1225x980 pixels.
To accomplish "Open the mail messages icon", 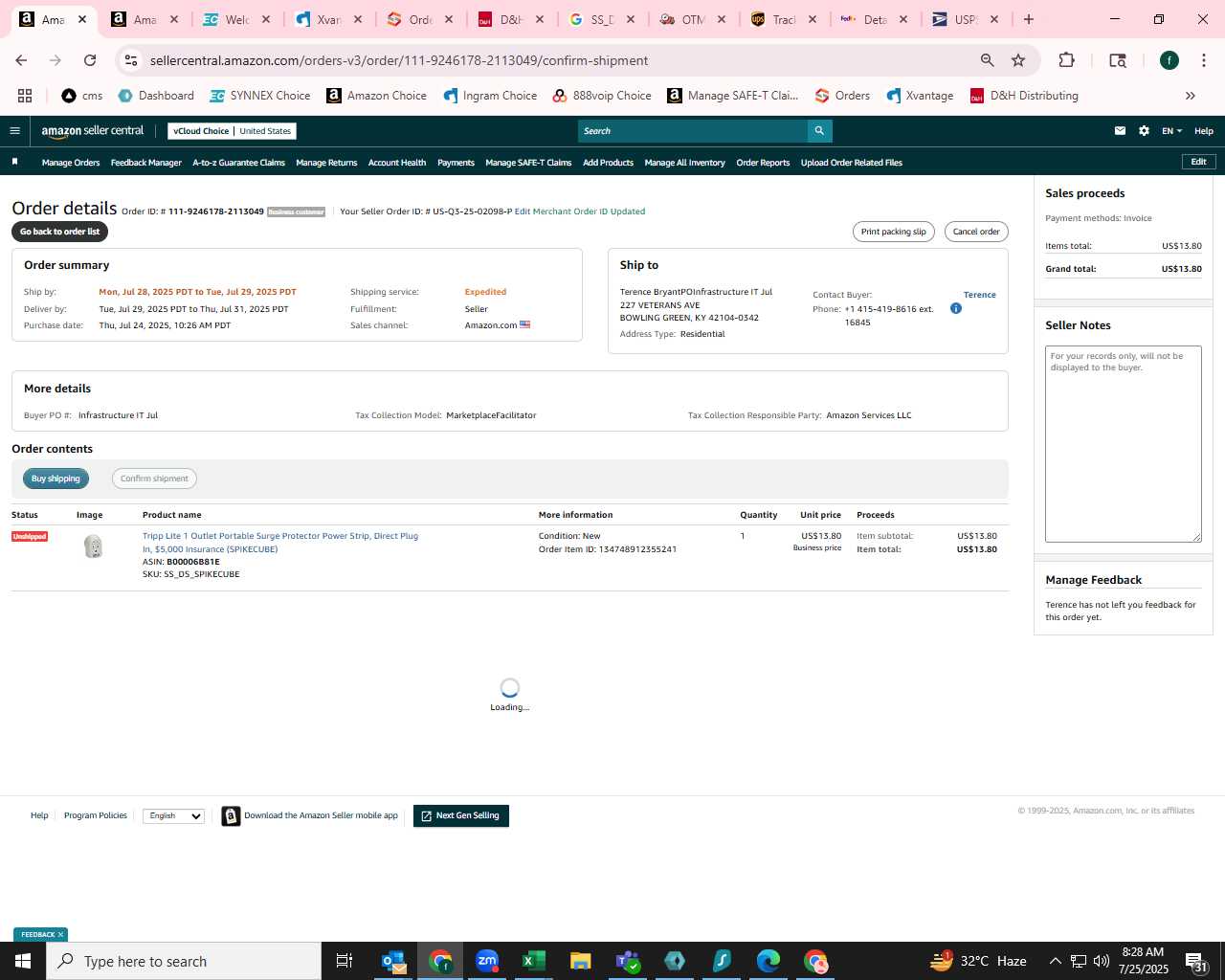I will [1120, 131].
